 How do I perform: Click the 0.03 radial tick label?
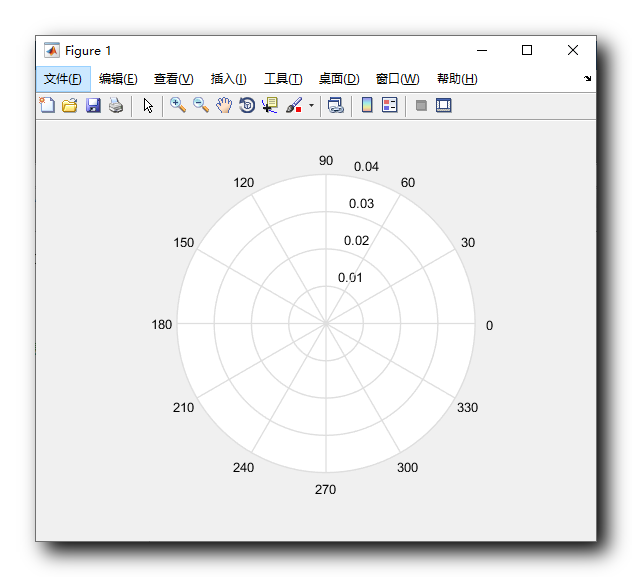click(361, 203)
